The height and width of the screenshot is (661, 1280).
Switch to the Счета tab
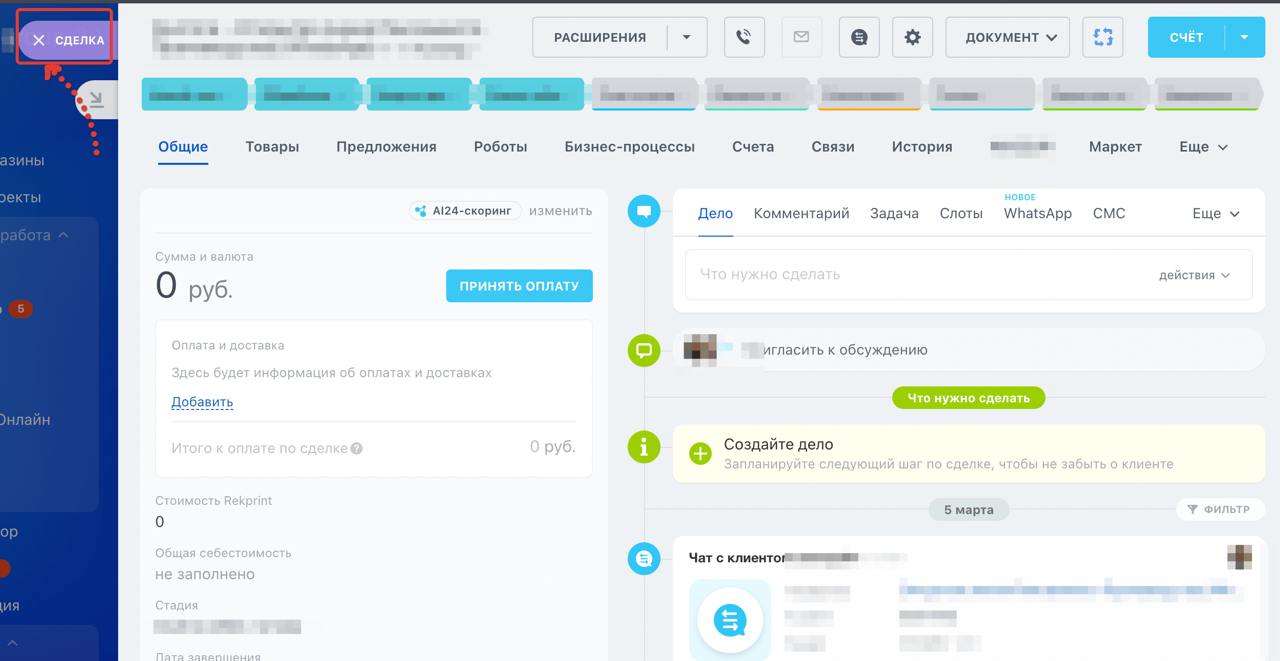pos(753,146)
